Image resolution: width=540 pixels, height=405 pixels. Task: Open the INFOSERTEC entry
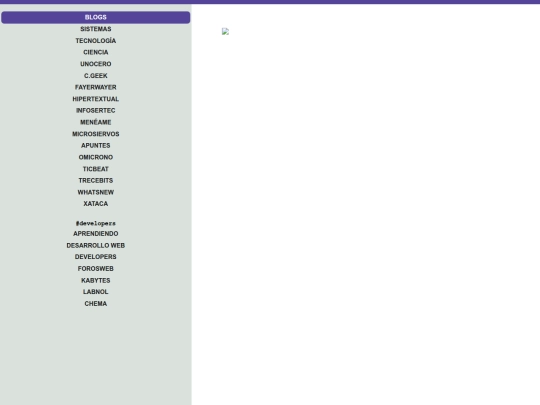(95, 111)
